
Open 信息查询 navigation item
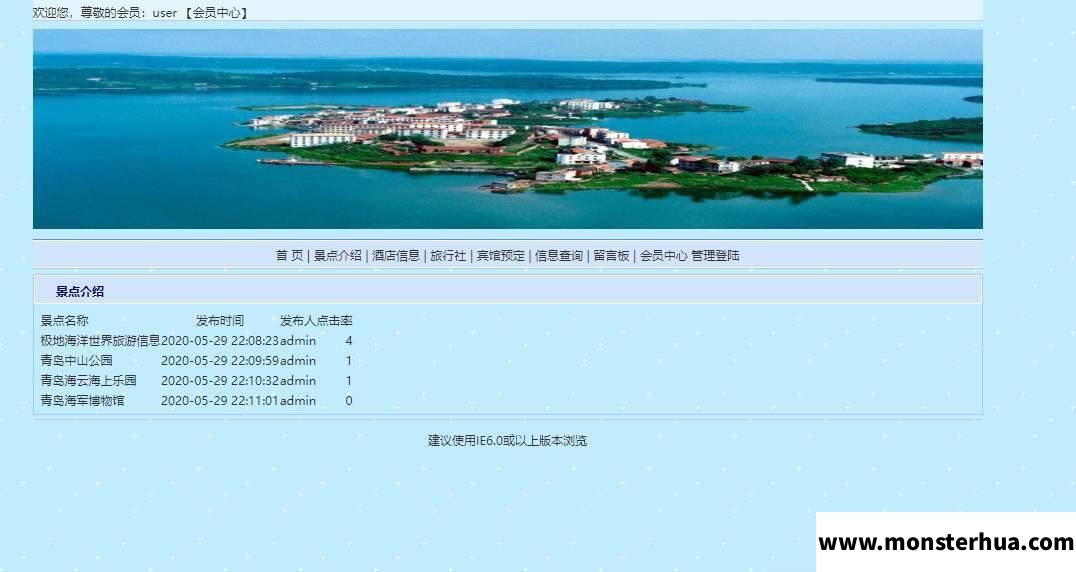559,256
